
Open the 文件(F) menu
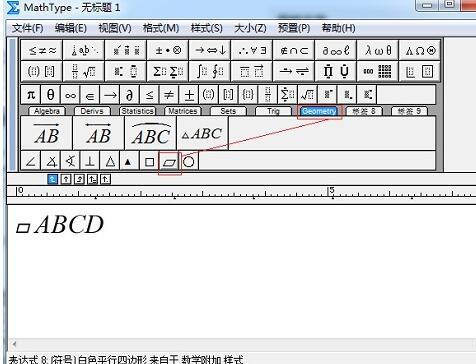point(28,28)
